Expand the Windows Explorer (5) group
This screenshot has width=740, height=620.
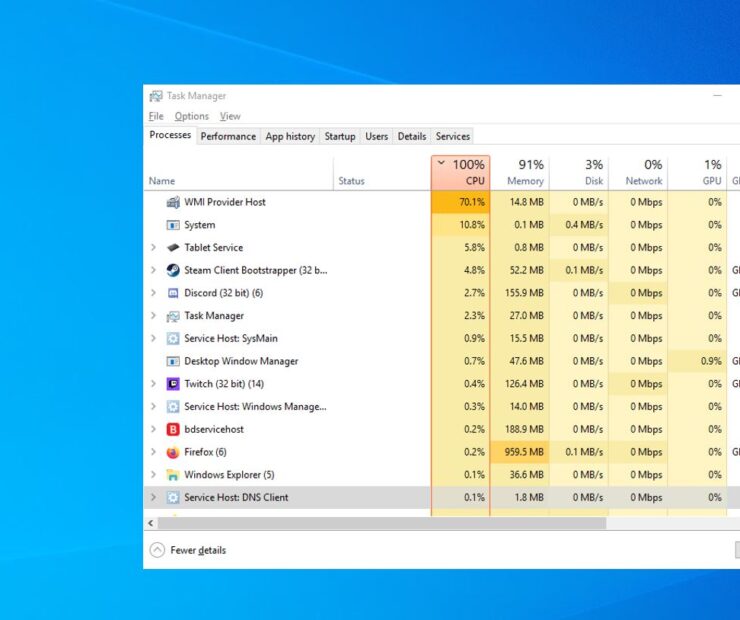(153, 475)
